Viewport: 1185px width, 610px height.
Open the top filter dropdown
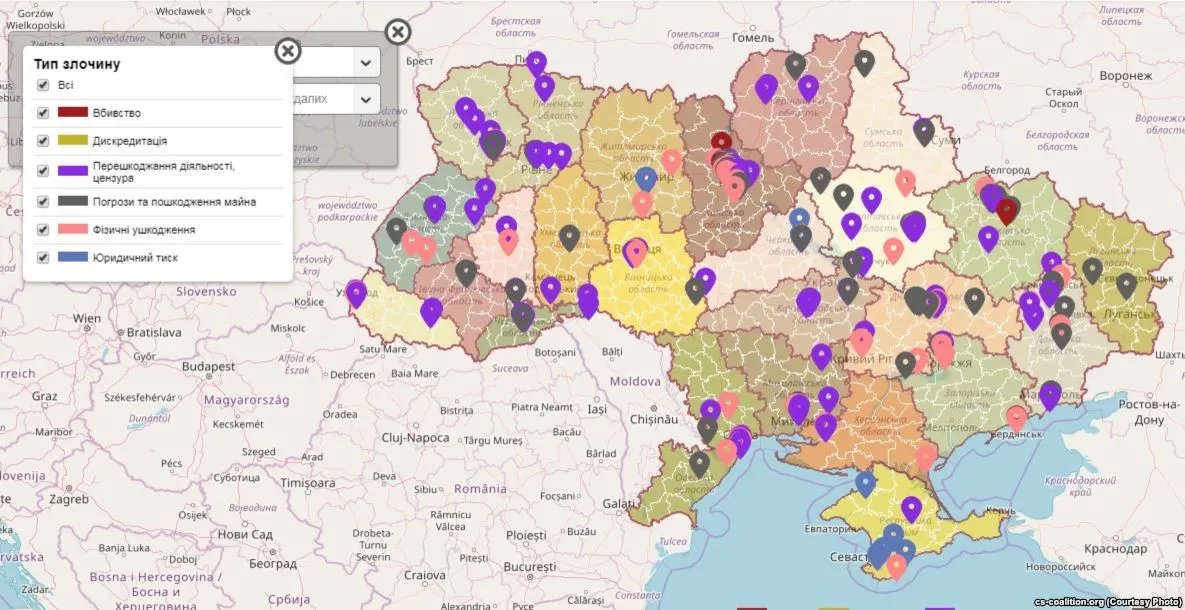click(x=365, y=61)
